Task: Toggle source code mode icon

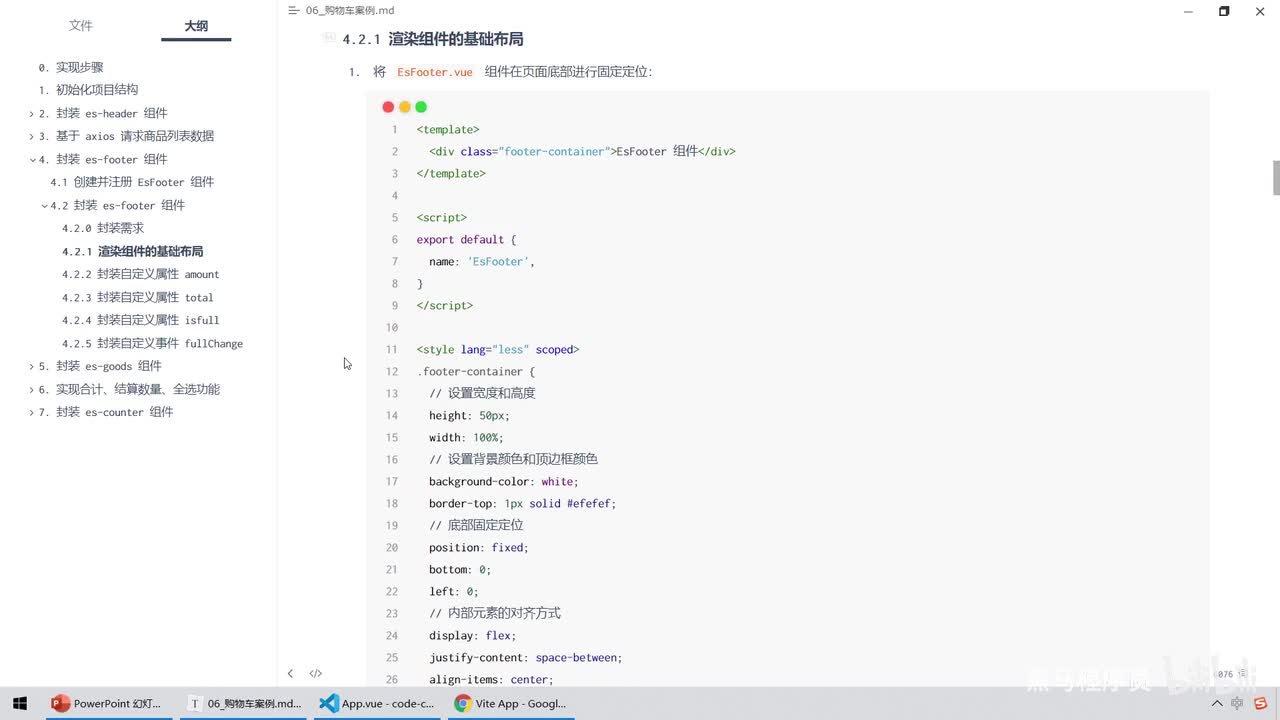Action: pos(316,674)
